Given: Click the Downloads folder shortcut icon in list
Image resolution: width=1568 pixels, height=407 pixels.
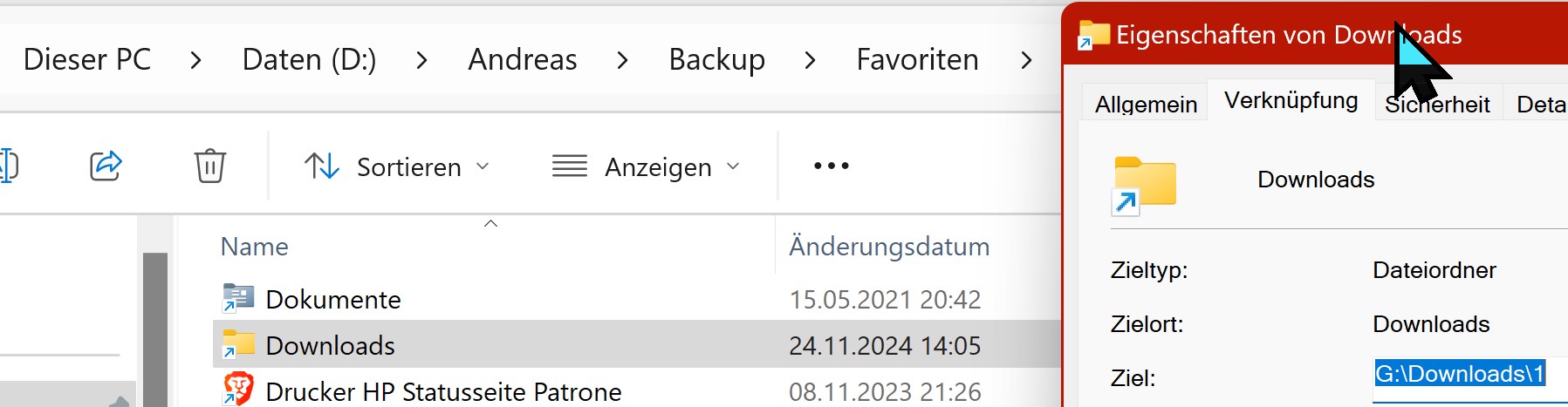Looking at the screenshot, I should click(238, 344).
